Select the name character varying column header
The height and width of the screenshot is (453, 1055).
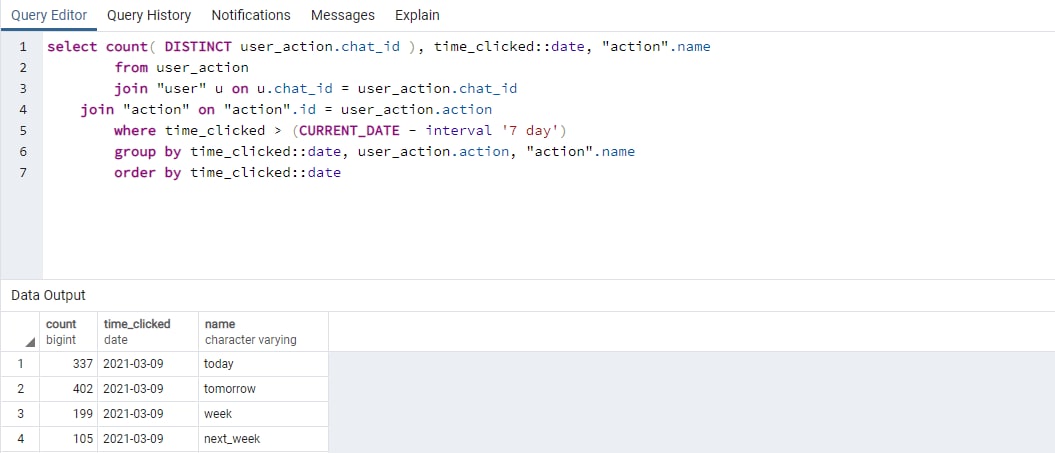[x=263, y=331]
